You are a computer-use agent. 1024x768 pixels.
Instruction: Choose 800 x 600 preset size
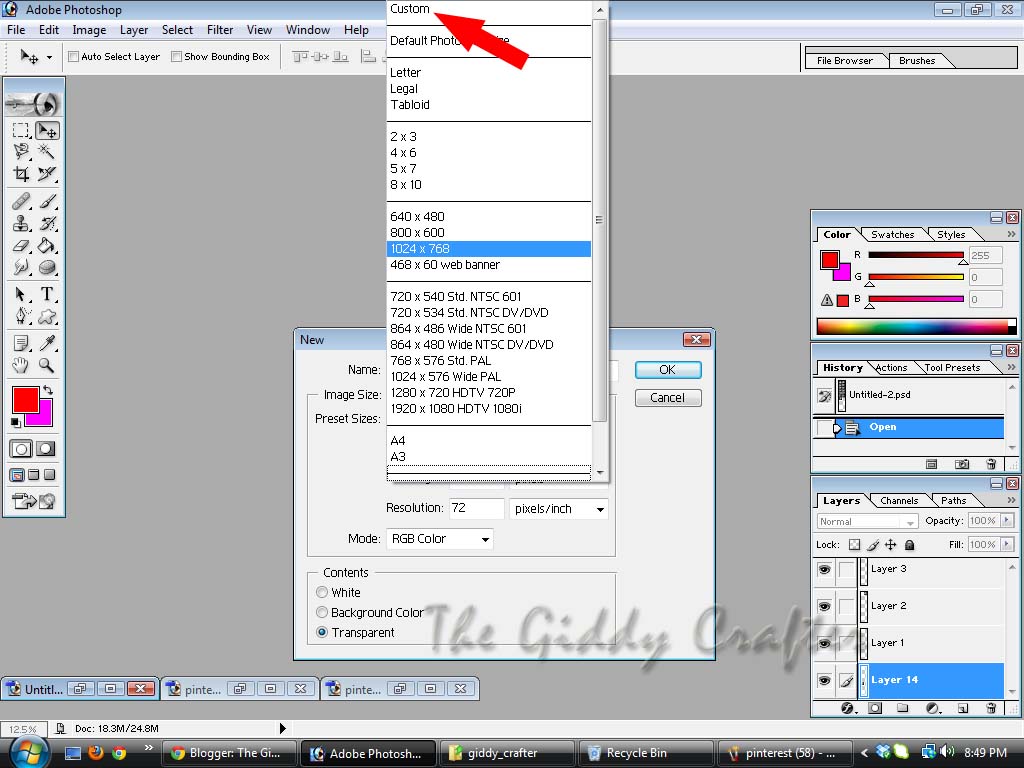[488, 232]
